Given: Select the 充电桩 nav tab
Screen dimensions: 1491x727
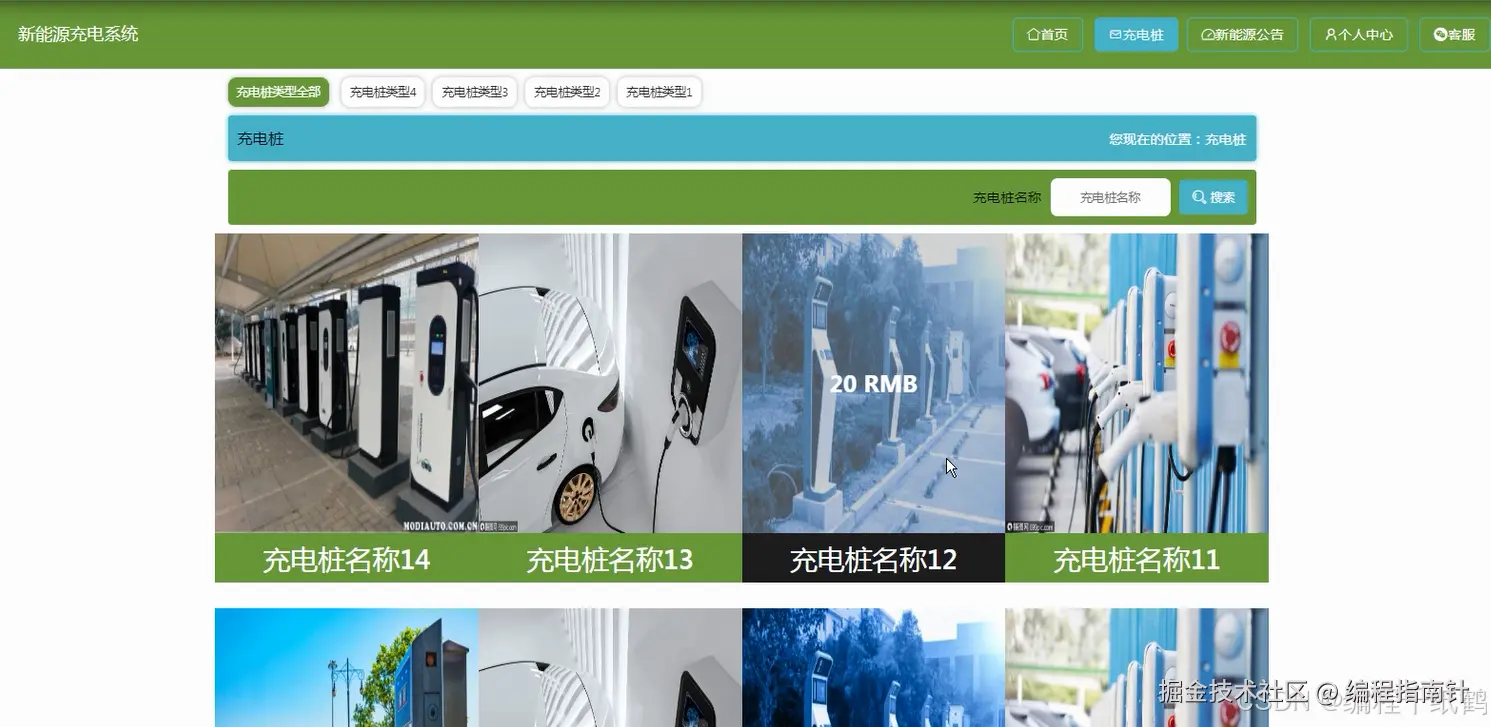Looking at the screenshot, I should pos(1136,35).
